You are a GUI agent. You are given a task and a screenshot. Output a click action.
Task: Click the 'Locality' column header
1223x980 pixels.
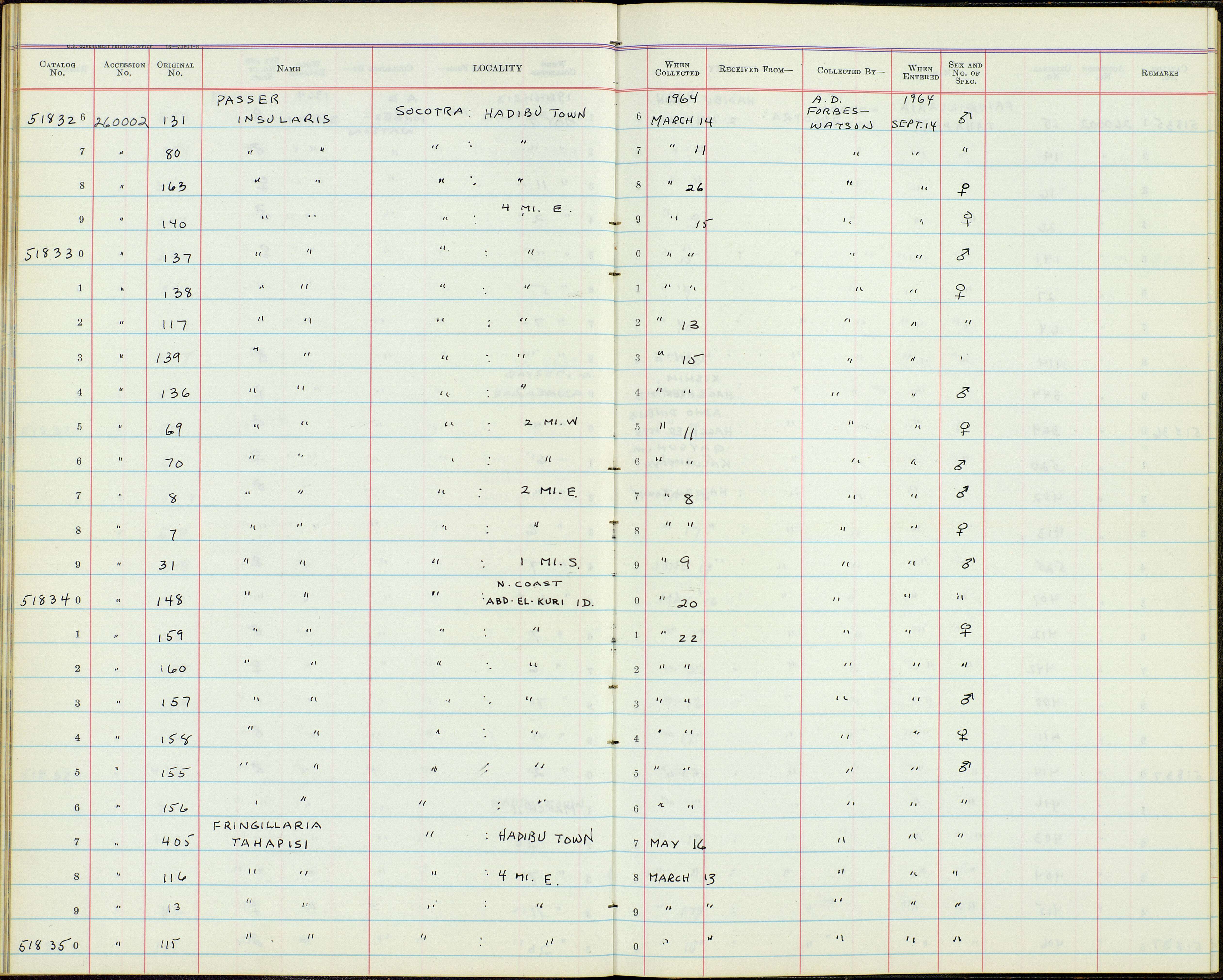pos(497,68)
